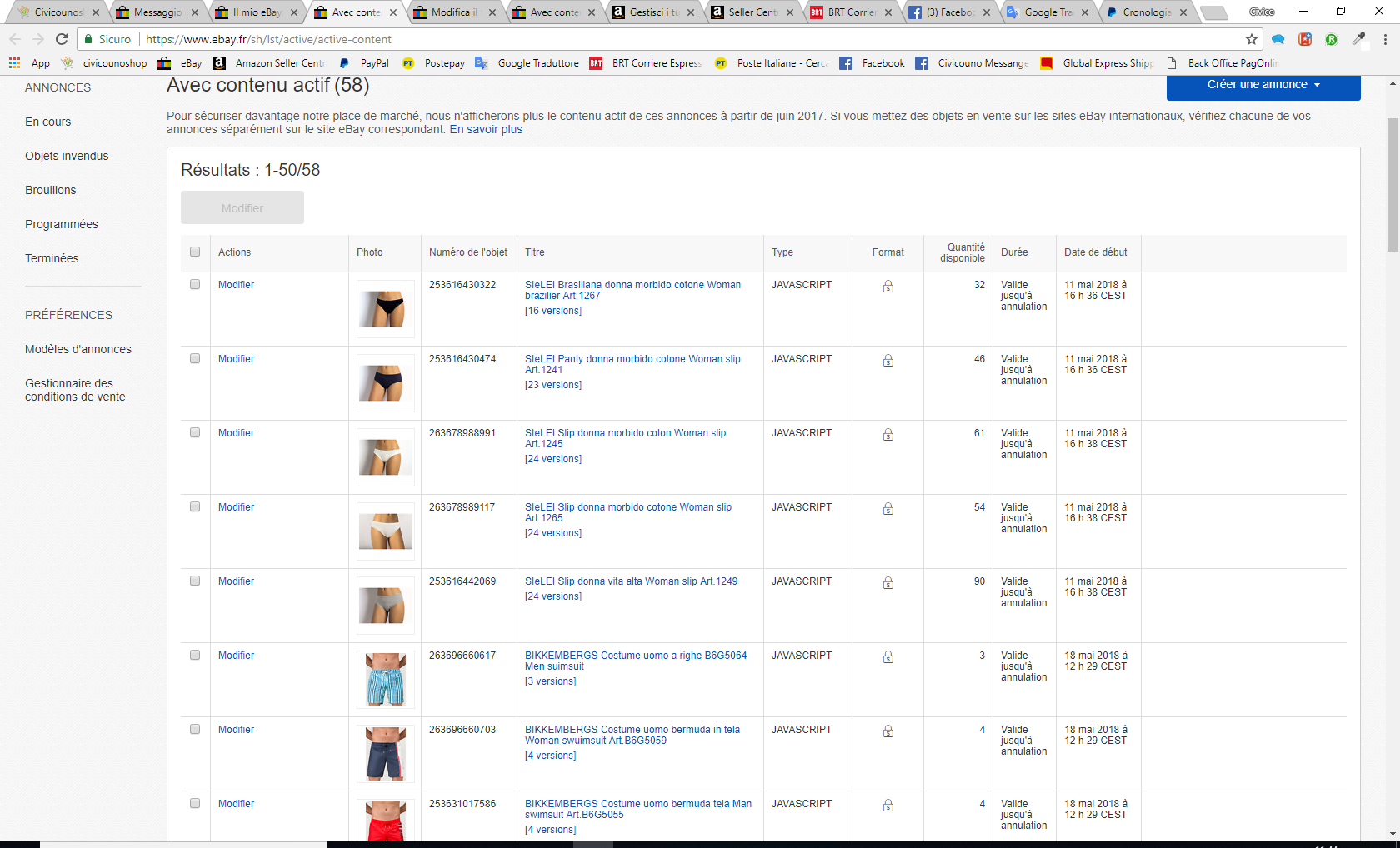The height and width of the screenshot is (848, 1400).
Task: Select checkbox for item 263678989117
Action: coord(195,506)
